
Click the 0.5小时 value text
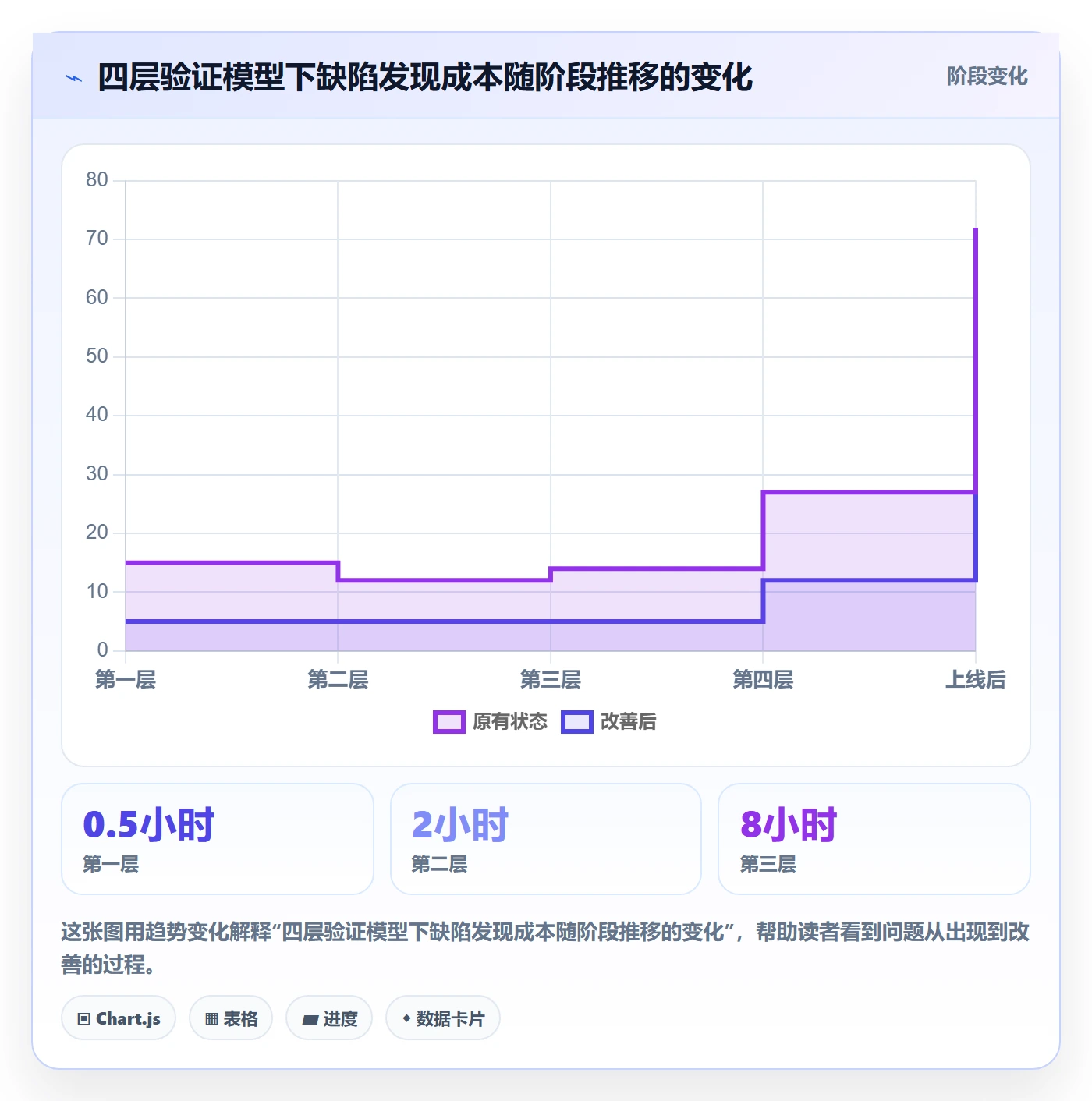click(x=148, y=825)
